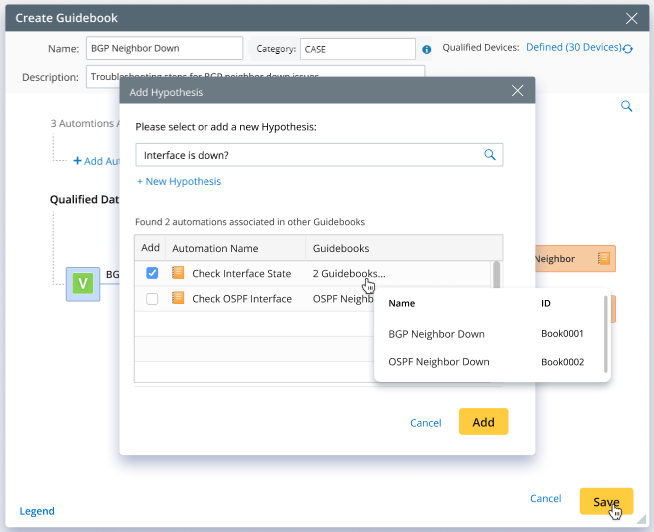Close the Add Hypothesis dialog
Viewport: 654px width, 532px height.
tap(517, 91)
